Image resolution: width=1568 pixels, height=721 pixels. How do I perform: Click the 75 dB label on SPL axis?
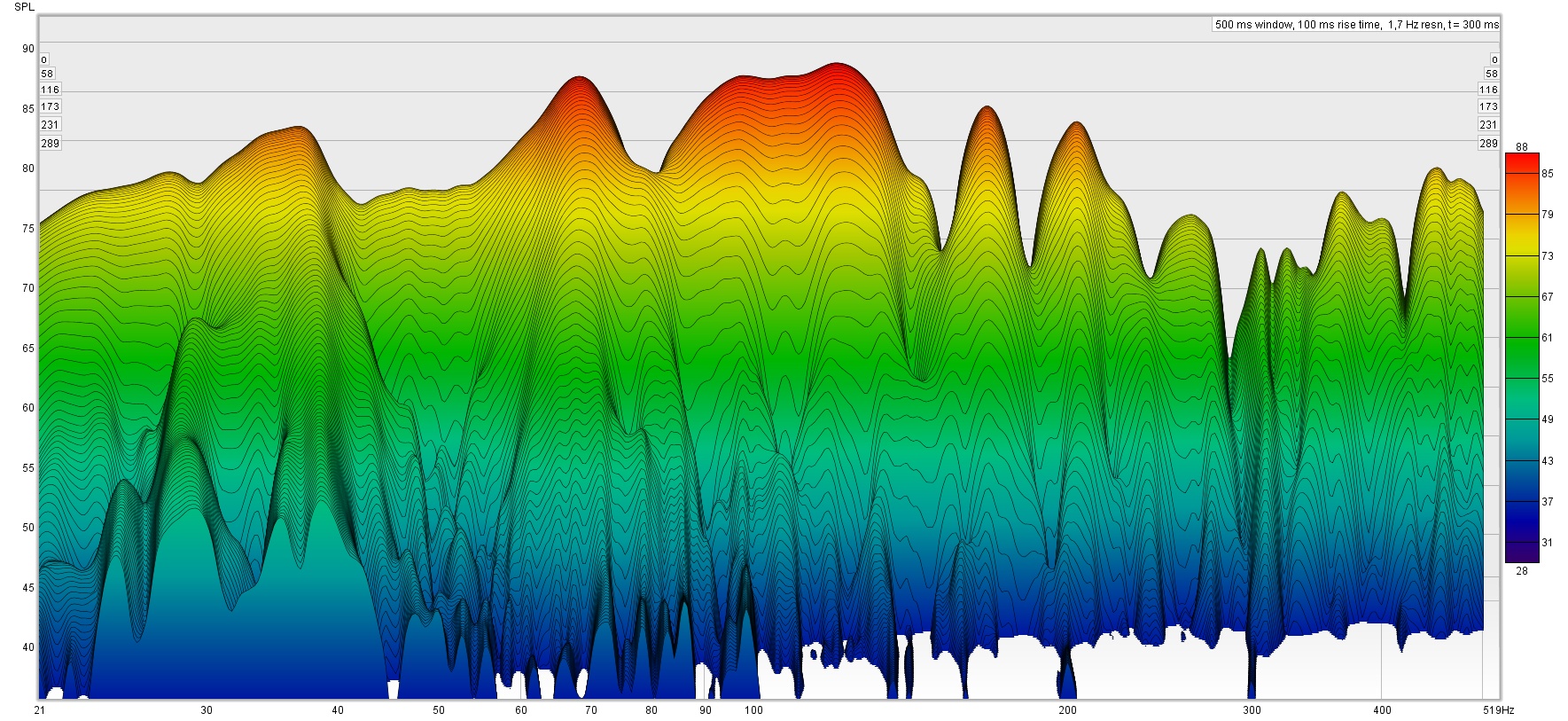click(28, 229)
